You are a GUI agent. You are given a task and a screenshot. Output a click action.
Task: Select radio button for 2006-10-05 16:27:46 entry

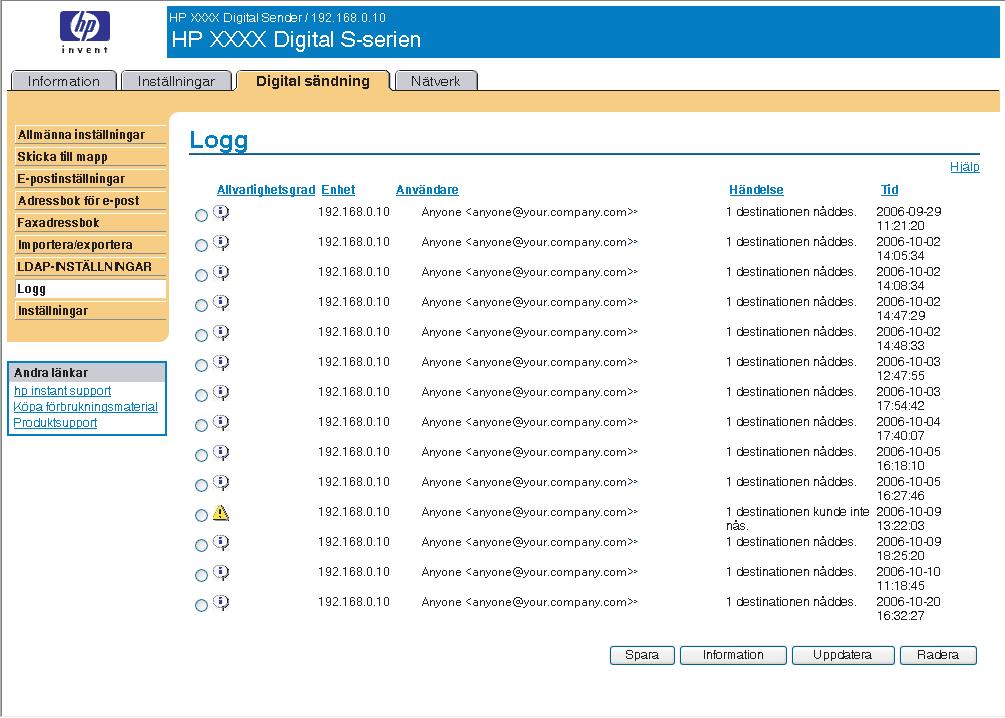pos(201,485)
